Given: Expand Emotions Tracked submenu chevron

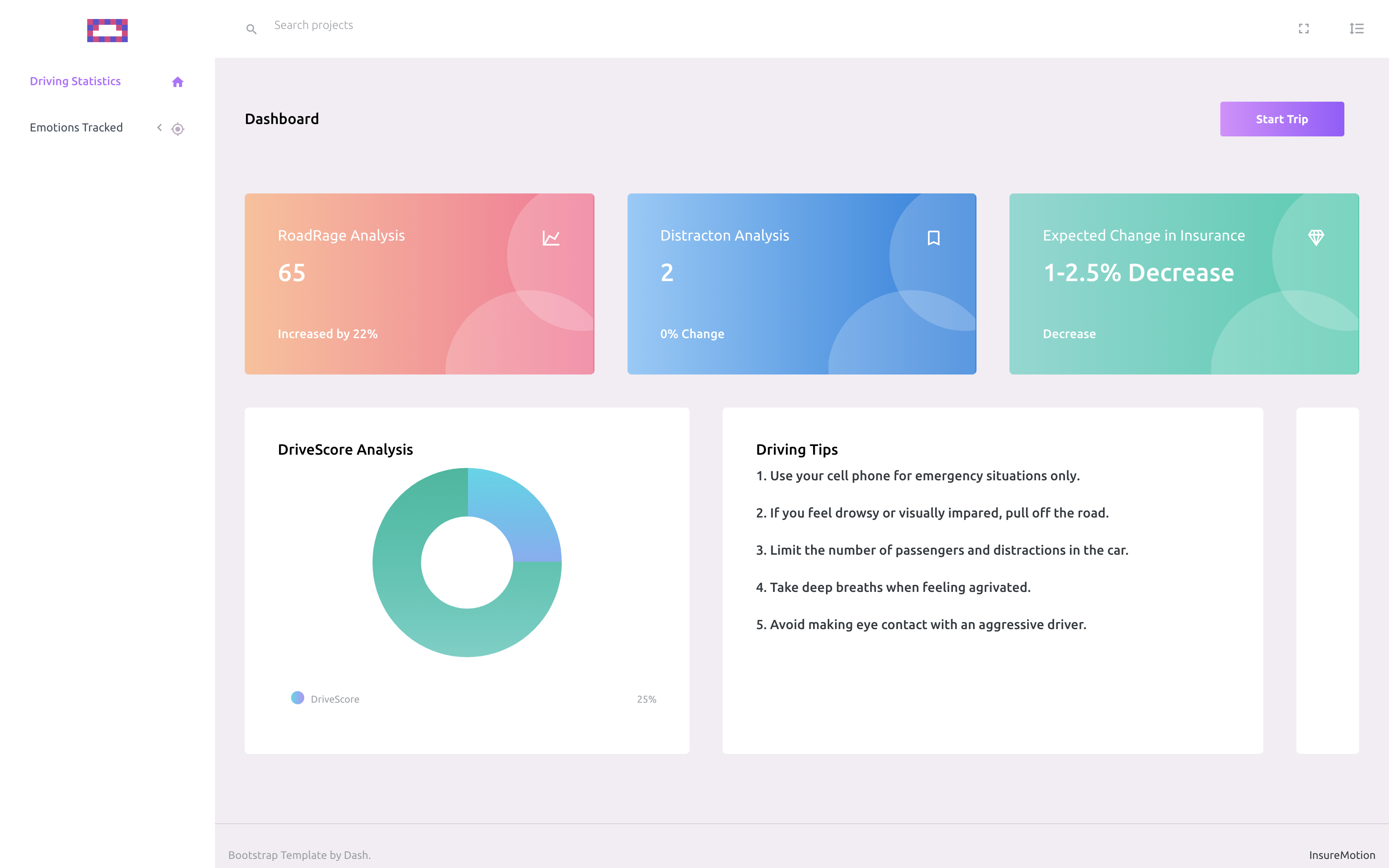Looking at the screenshot, I should [x=160, y=127].
